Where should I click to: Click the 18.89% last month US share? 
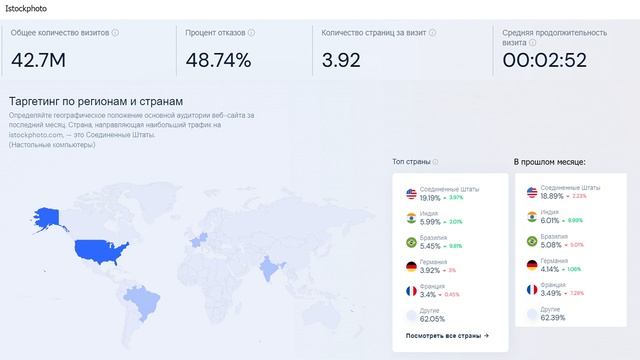[x=552, y=196]
